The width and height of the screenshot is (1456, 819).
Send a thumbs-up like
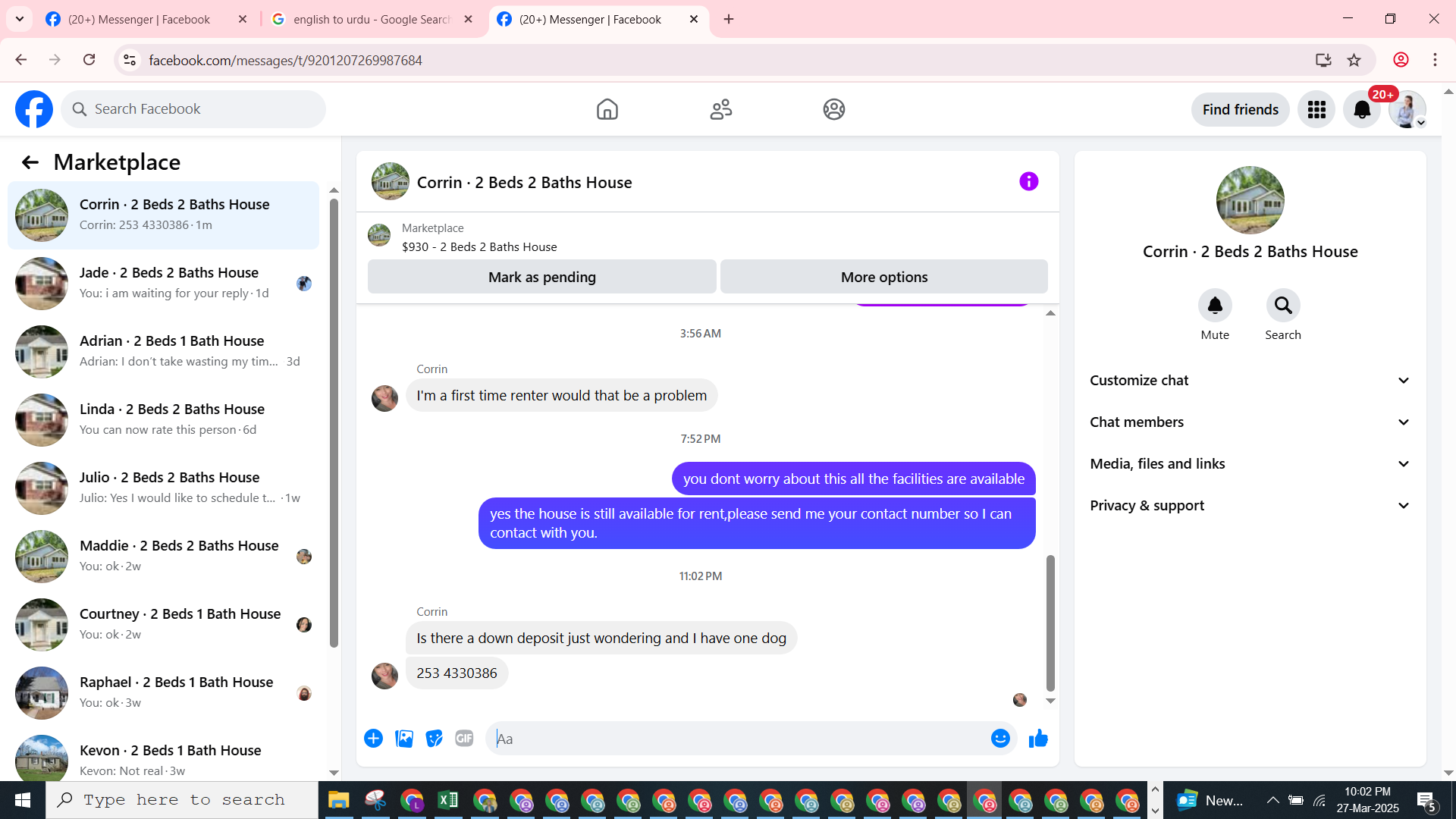point(1038,739)
